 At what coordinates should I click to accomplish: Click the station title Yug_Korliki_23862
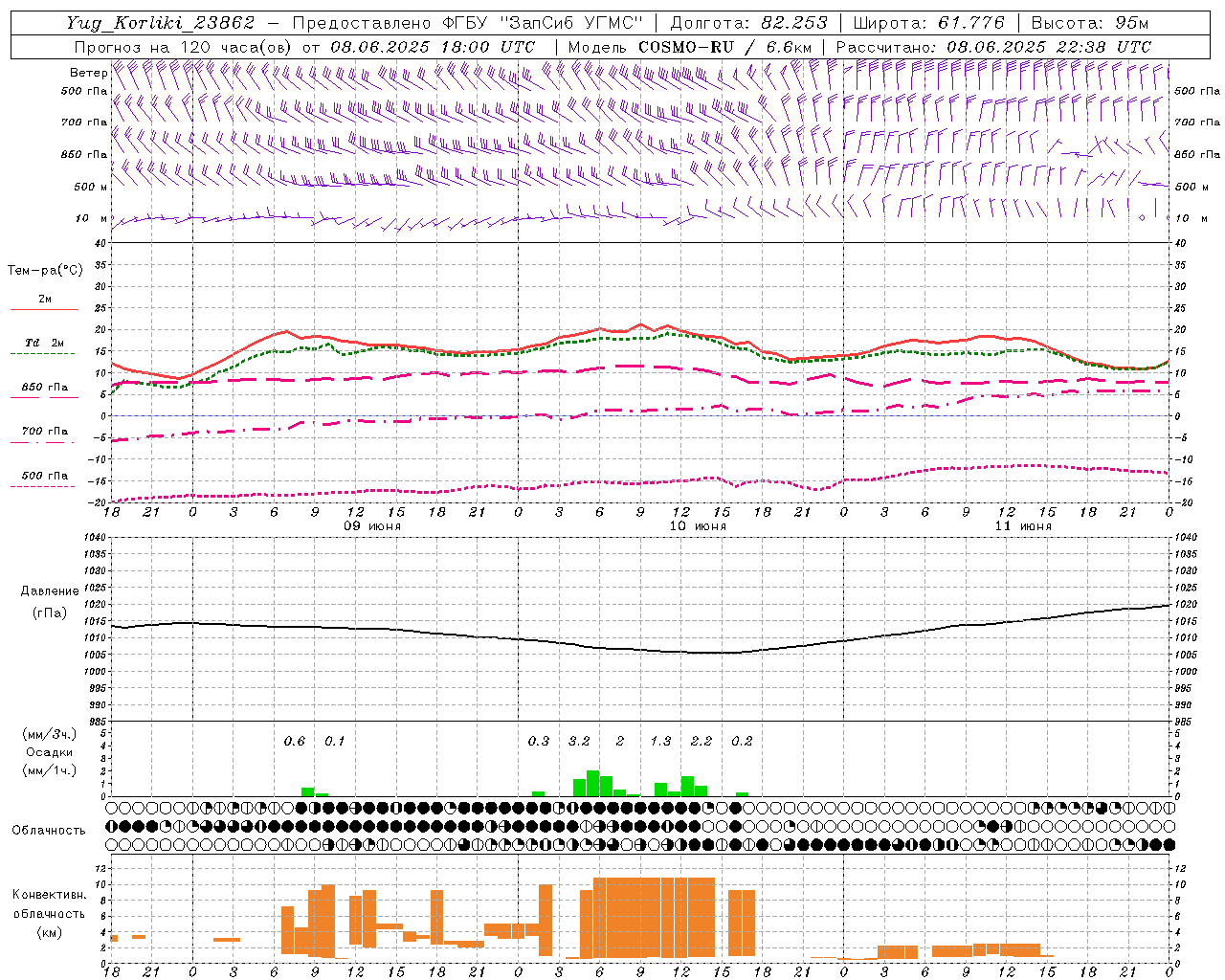161,23
